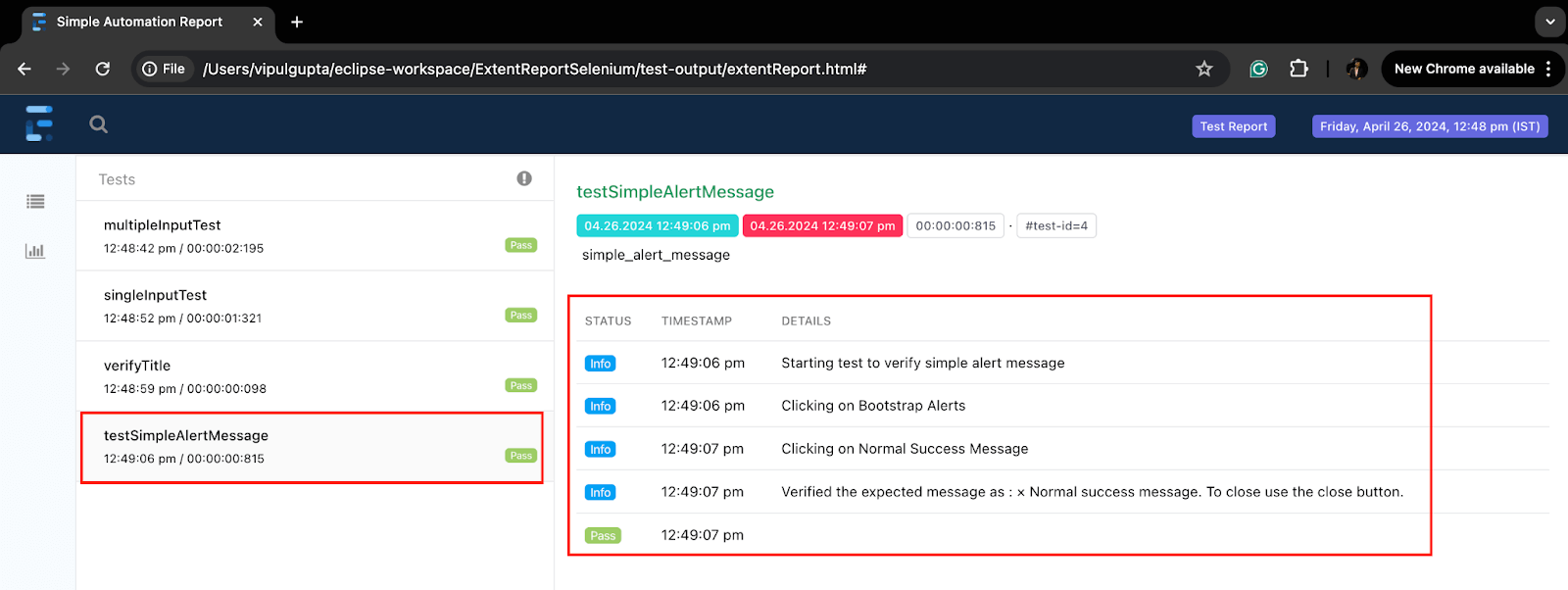Select the testSimpleAlertMessage list entry
The height and width of the screenshot is (590, 1568).
click(x=314, y=447)
